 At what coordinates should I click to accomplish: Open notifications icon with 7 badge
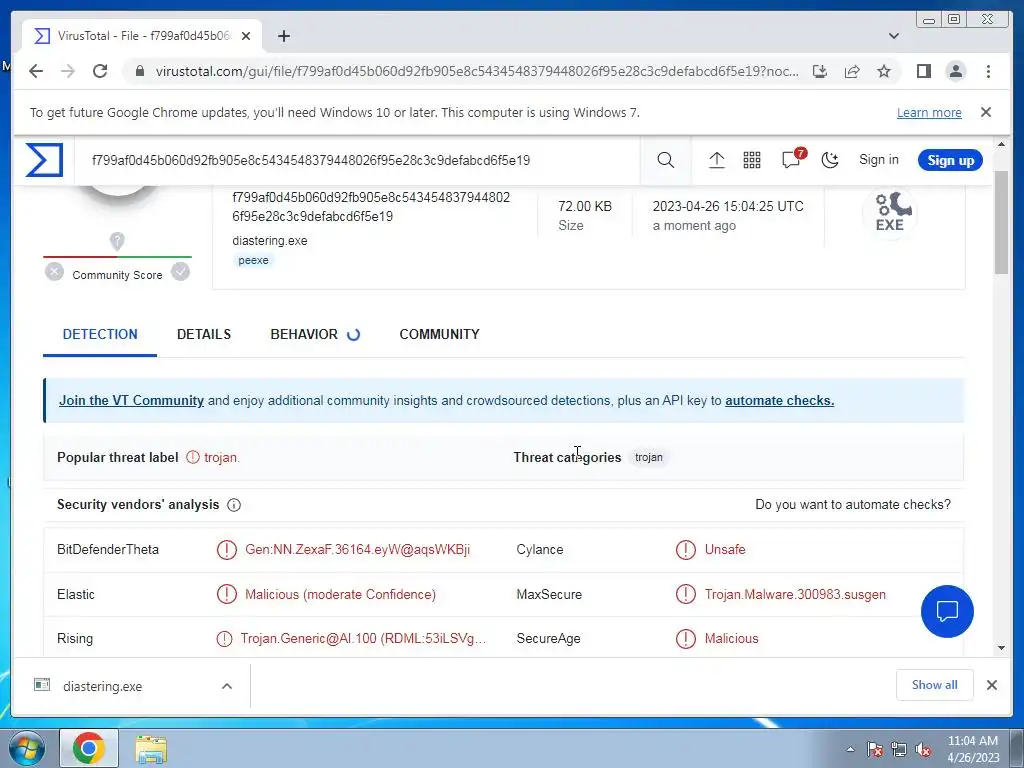coord(792,159)
